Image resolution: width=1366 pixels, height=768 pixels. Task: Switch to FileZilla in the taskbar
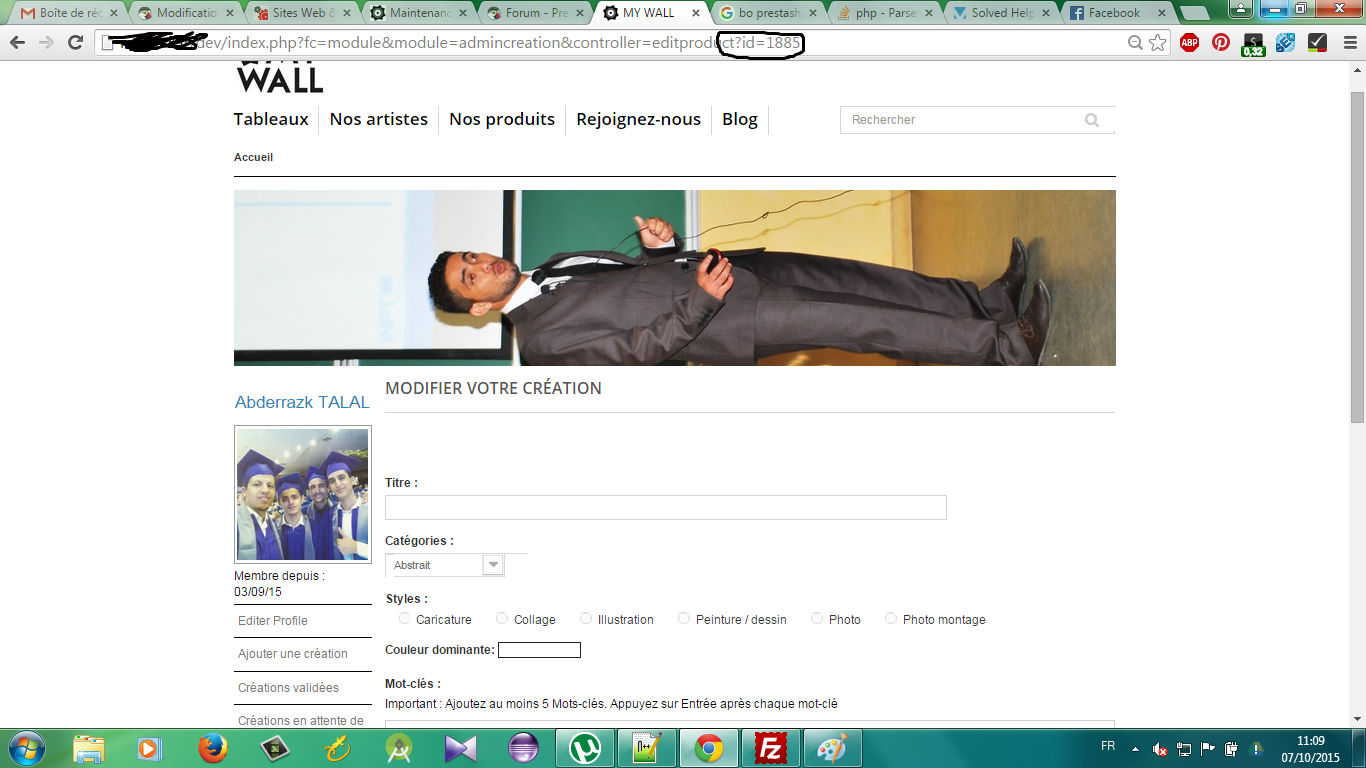771,748
